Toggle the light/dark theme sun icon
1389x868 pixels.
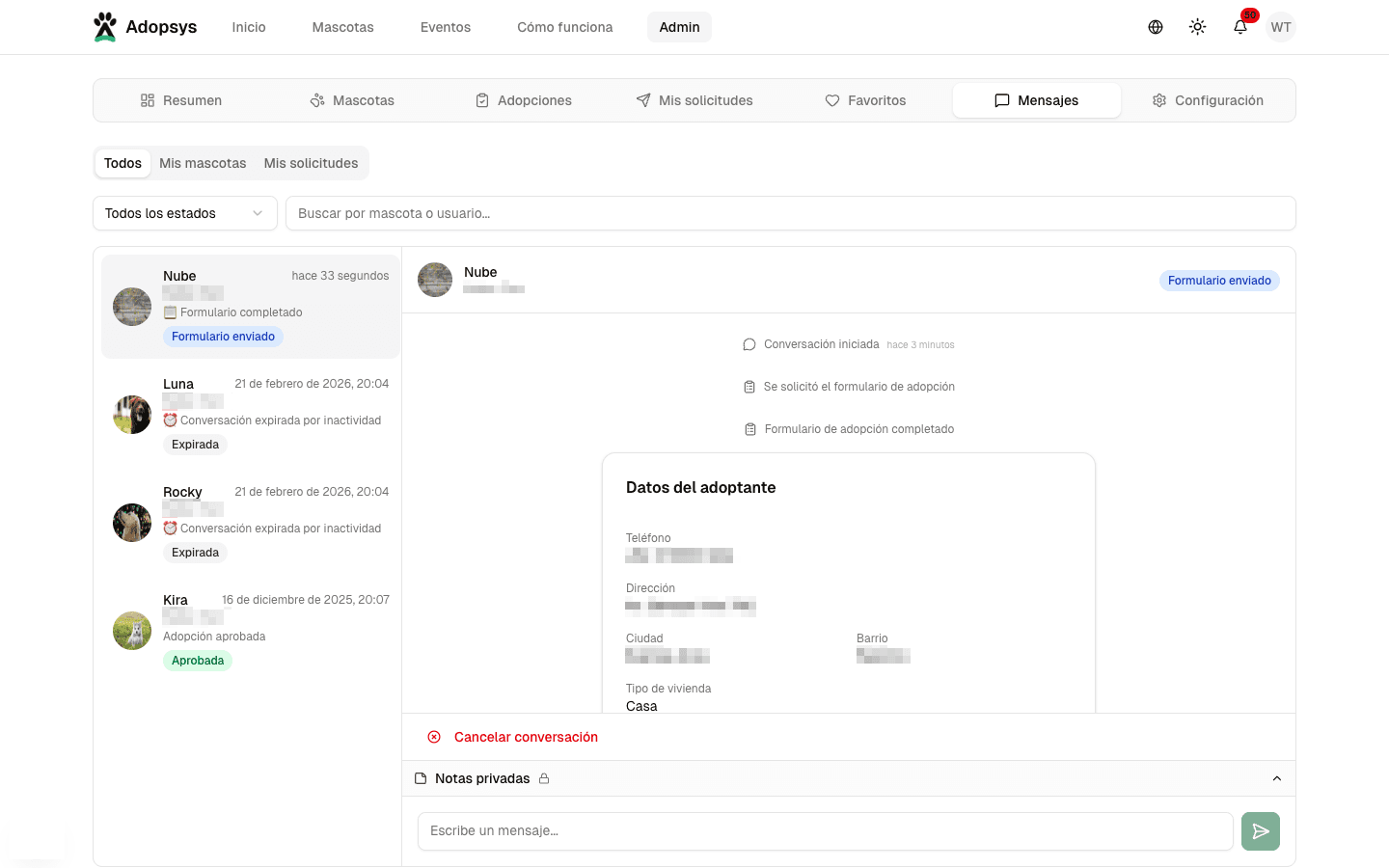click(x=1198, y=27)
